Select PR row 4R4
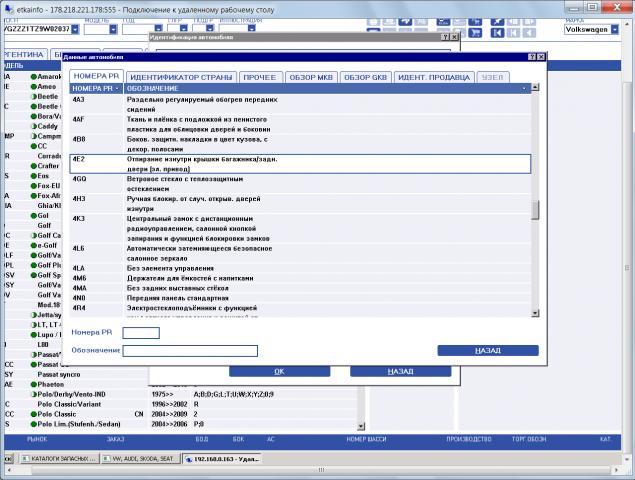The image size is (635, 480). tap(300, 310)
